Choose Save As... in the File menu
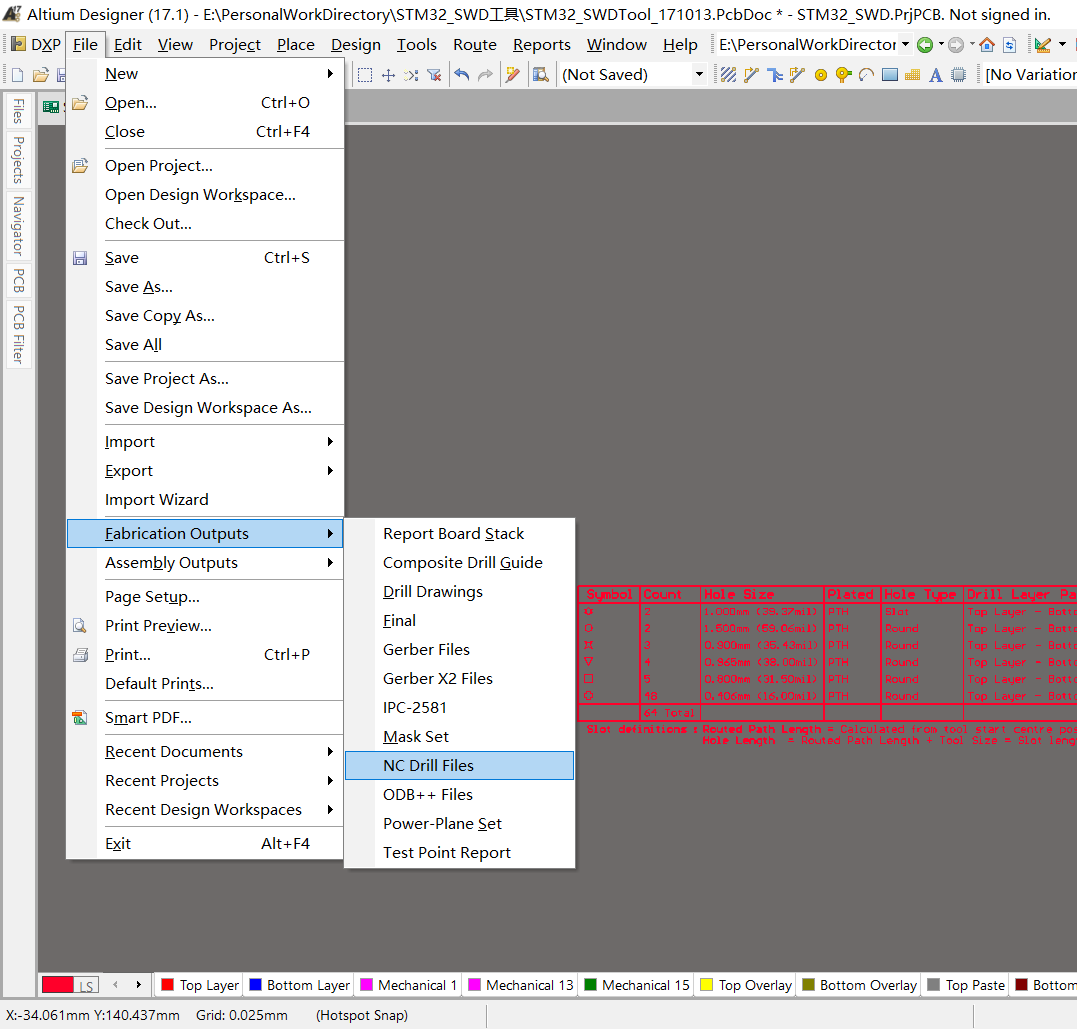1077x1029 pixels. pos(205,287)
